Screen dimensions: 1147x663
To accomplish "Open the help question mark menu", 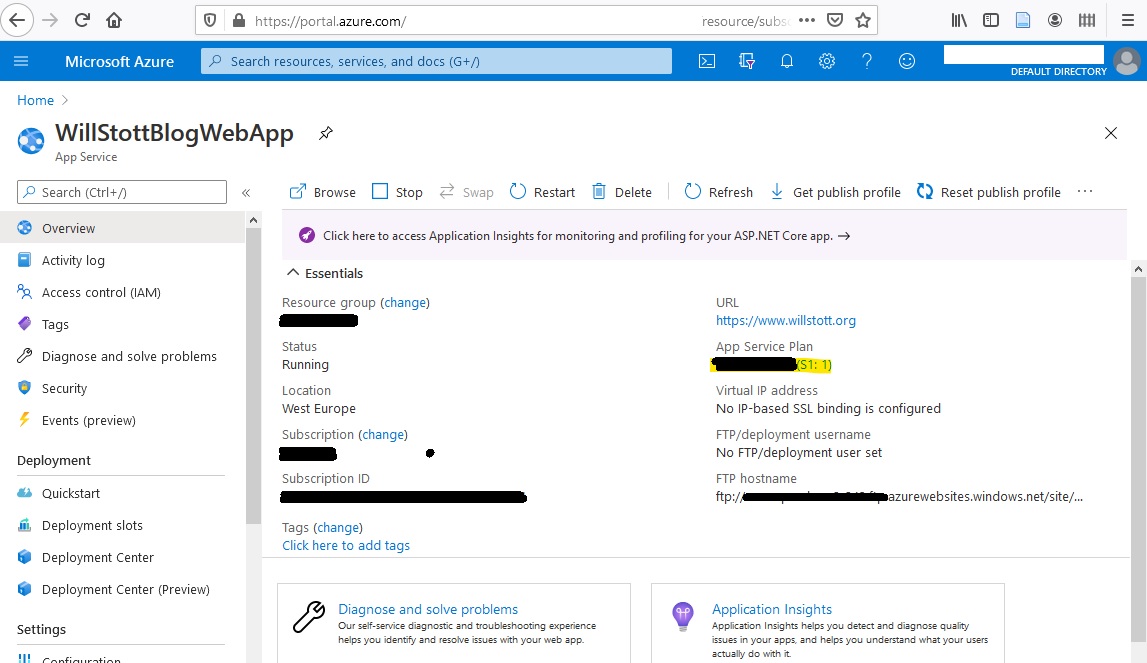I will click(866, 61).
